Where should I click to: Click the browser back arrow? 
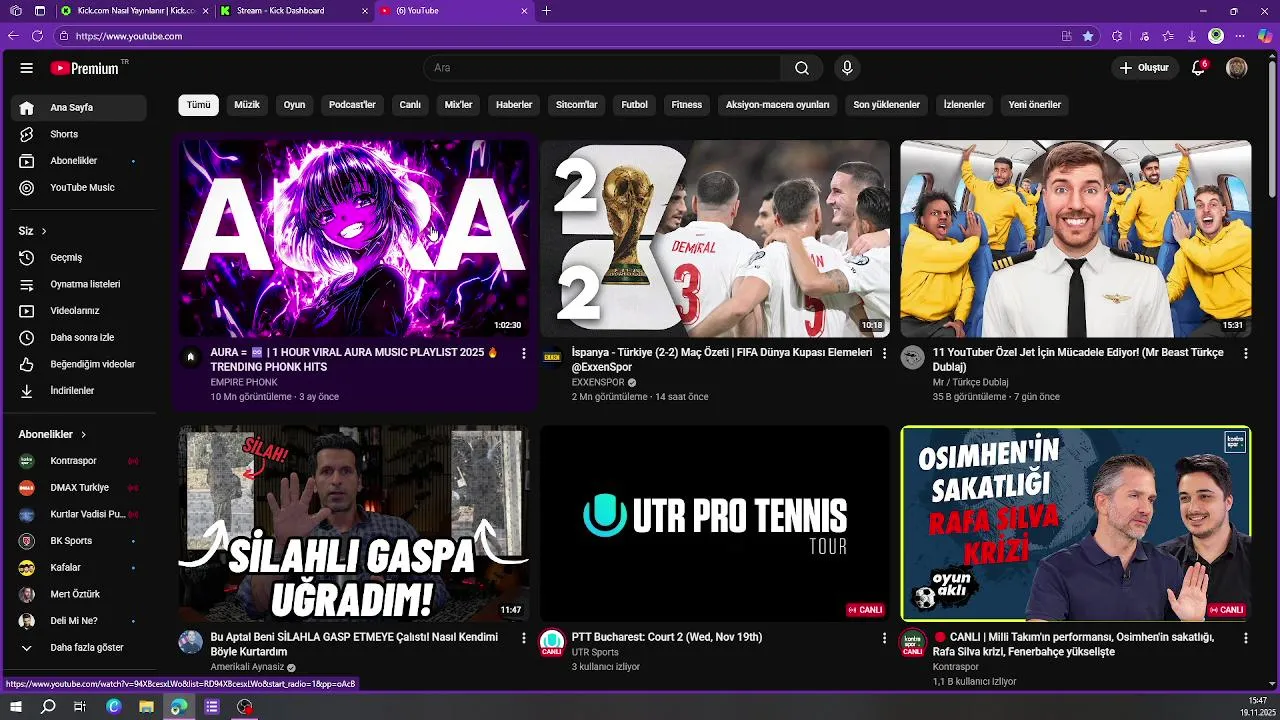(x=13, y=36)
